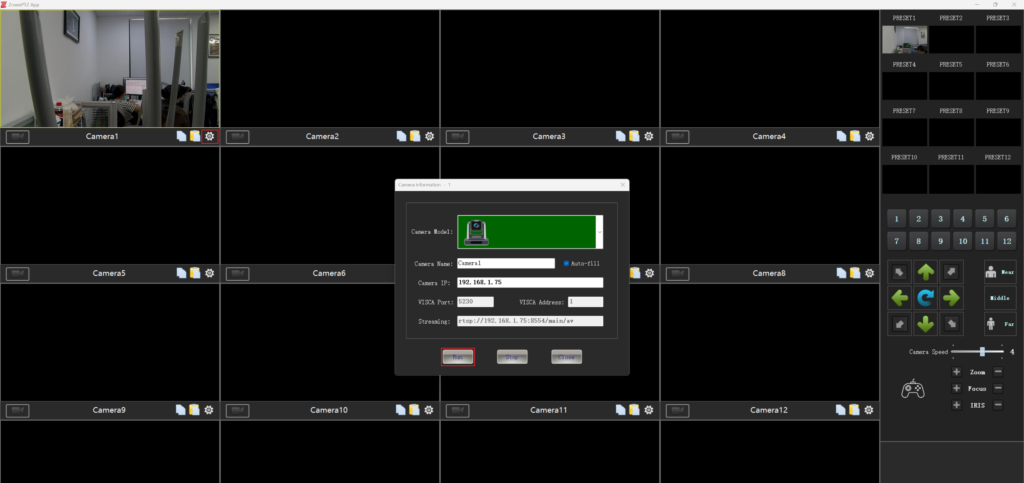Select the PRESET1 thumbnail
1024x483 pixels.
(904, 39)
